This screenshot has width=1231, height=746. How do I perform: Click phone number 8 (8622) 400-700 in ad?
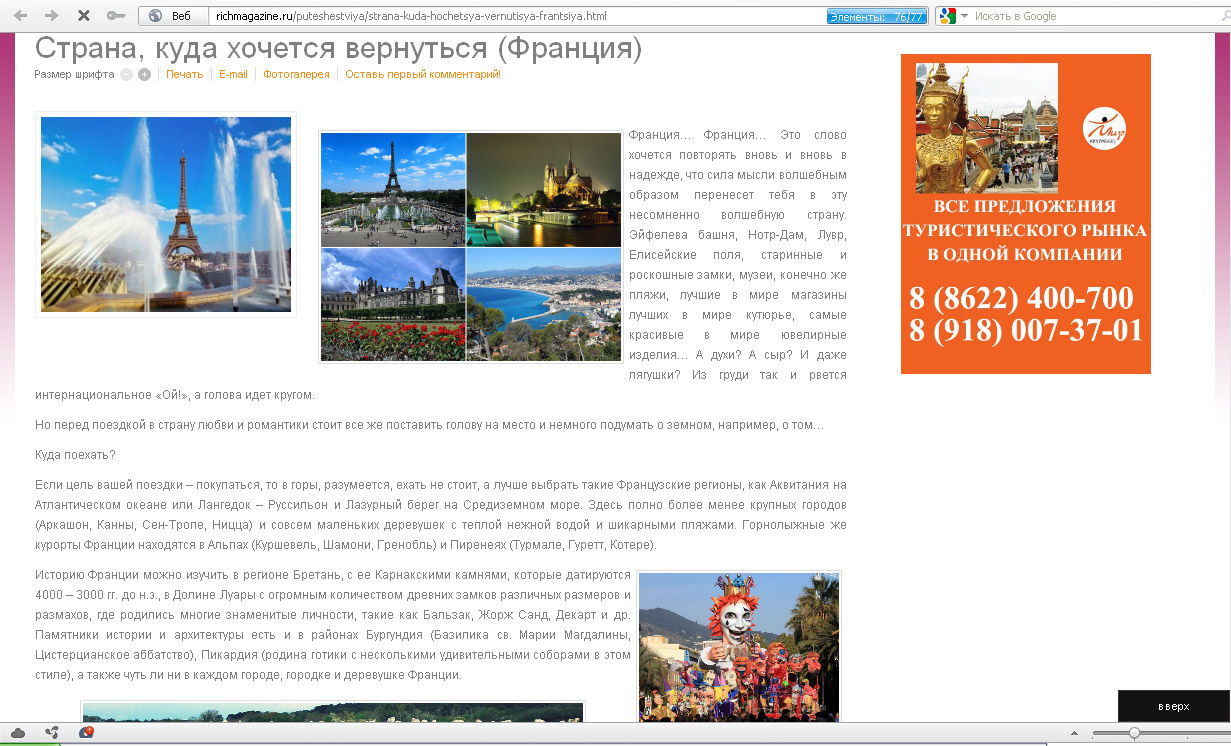coord(1021,298)
